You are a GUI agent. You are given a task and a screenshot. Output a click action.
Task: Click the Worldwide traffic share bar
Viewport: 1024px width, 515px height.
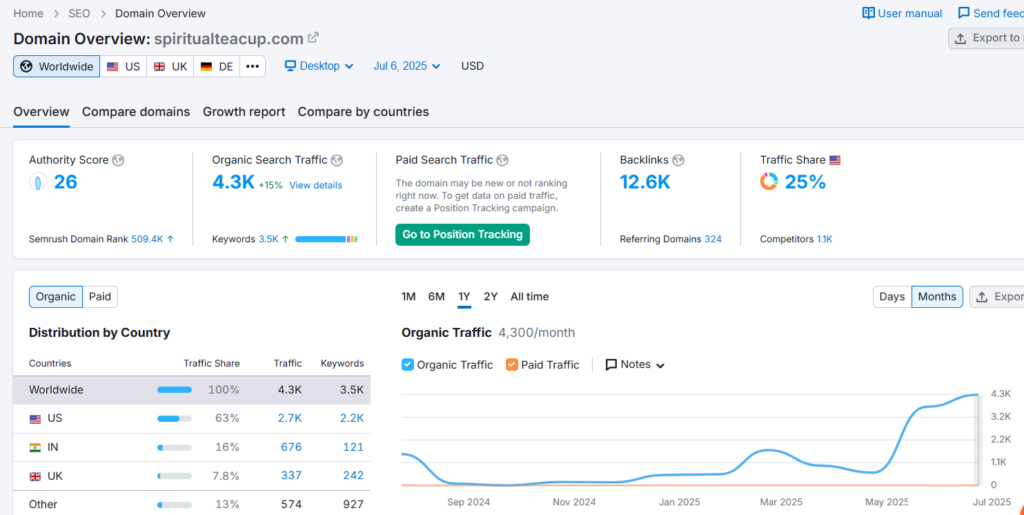point(174,390)
